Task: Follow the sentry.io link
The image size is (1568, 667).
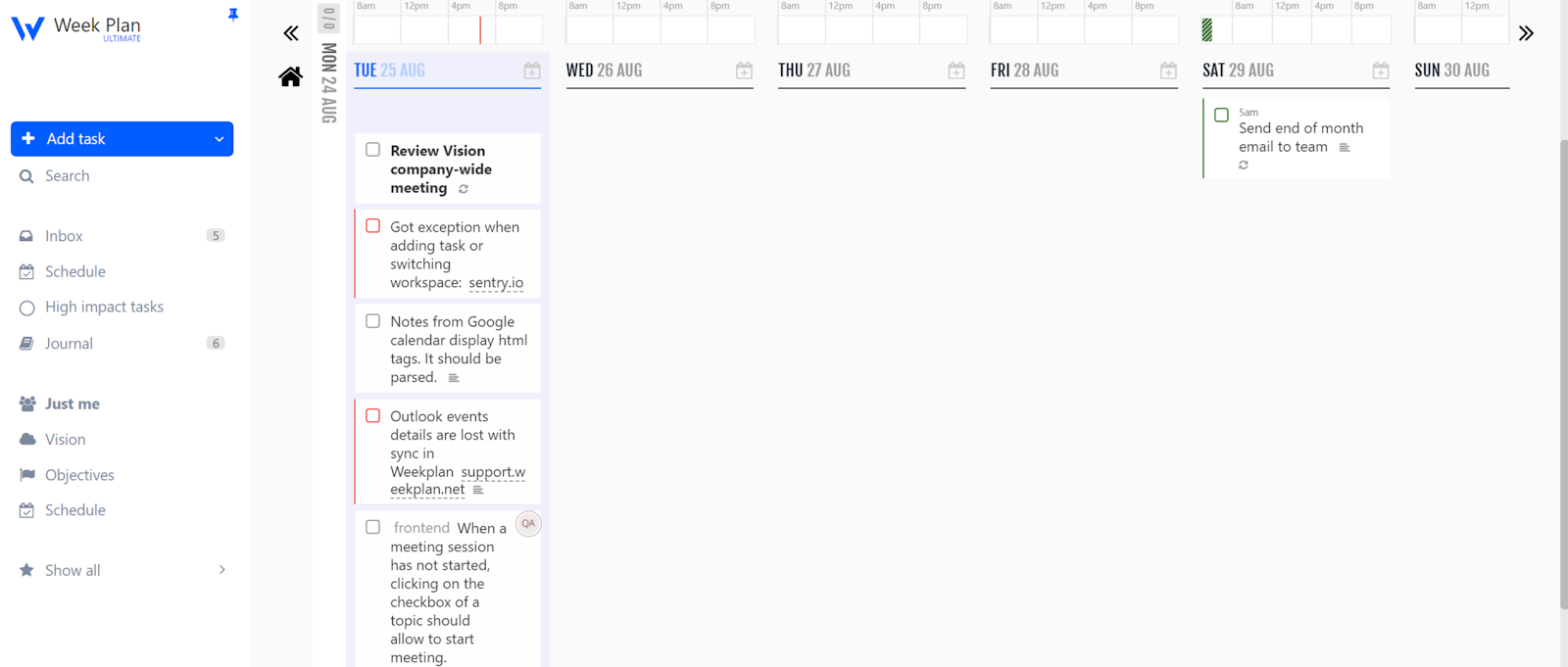Action: (x=496, y=283)
